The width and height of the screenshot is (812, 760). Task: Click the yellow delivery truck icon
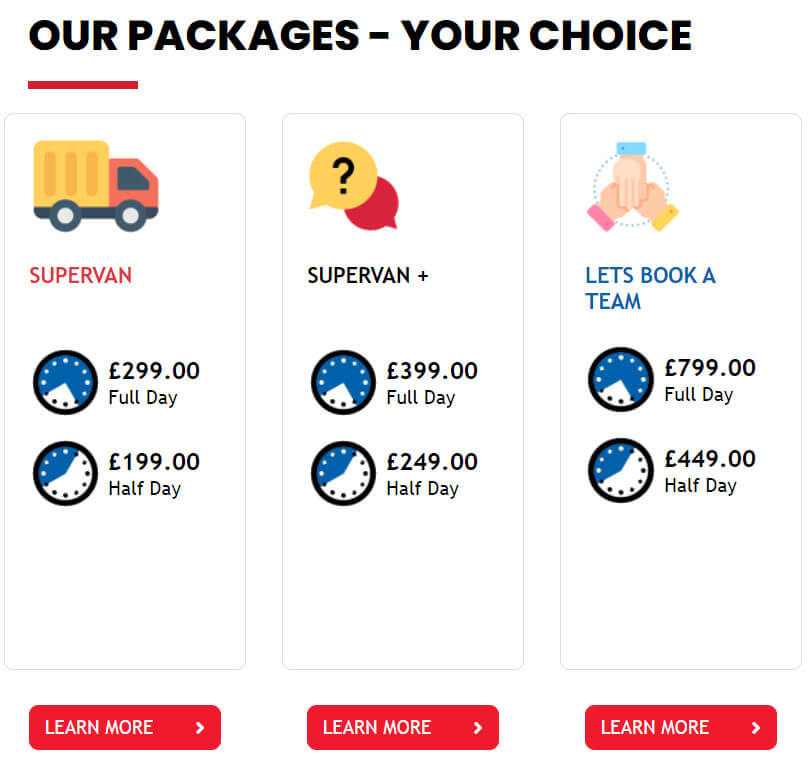click(x=96, y=186)
